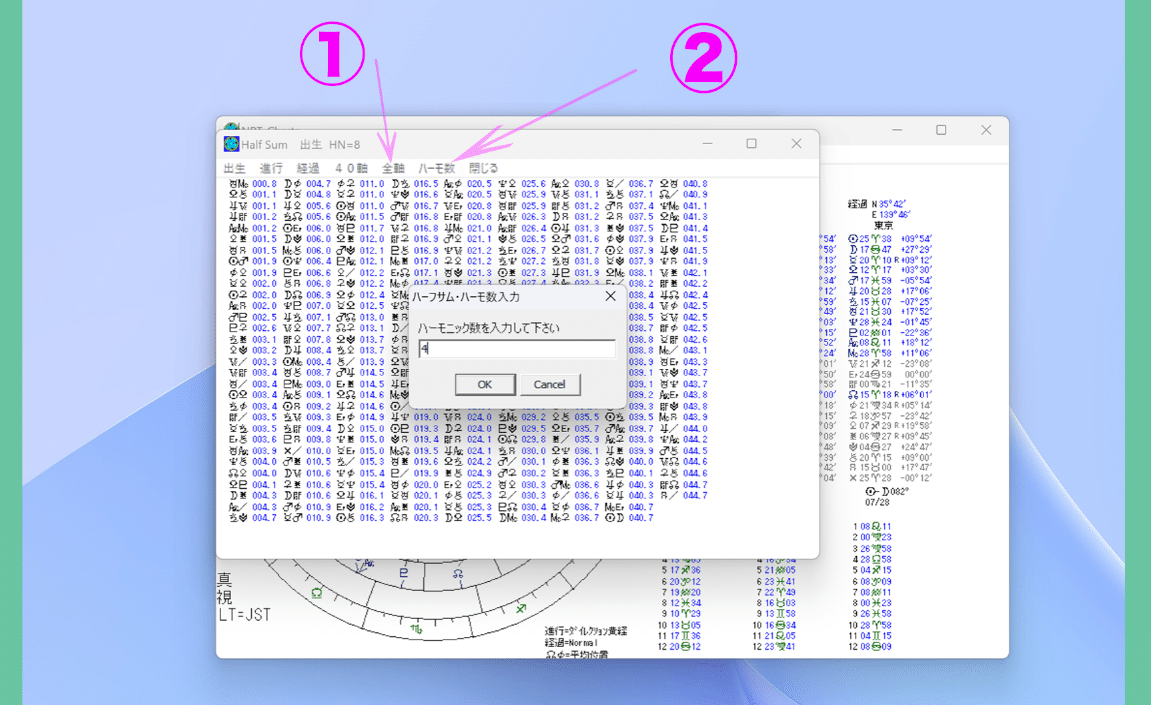The width and height of the screenshot is (1151, 705).
Task: Open the ハーモ数 menu item
Action: (437, 168)
